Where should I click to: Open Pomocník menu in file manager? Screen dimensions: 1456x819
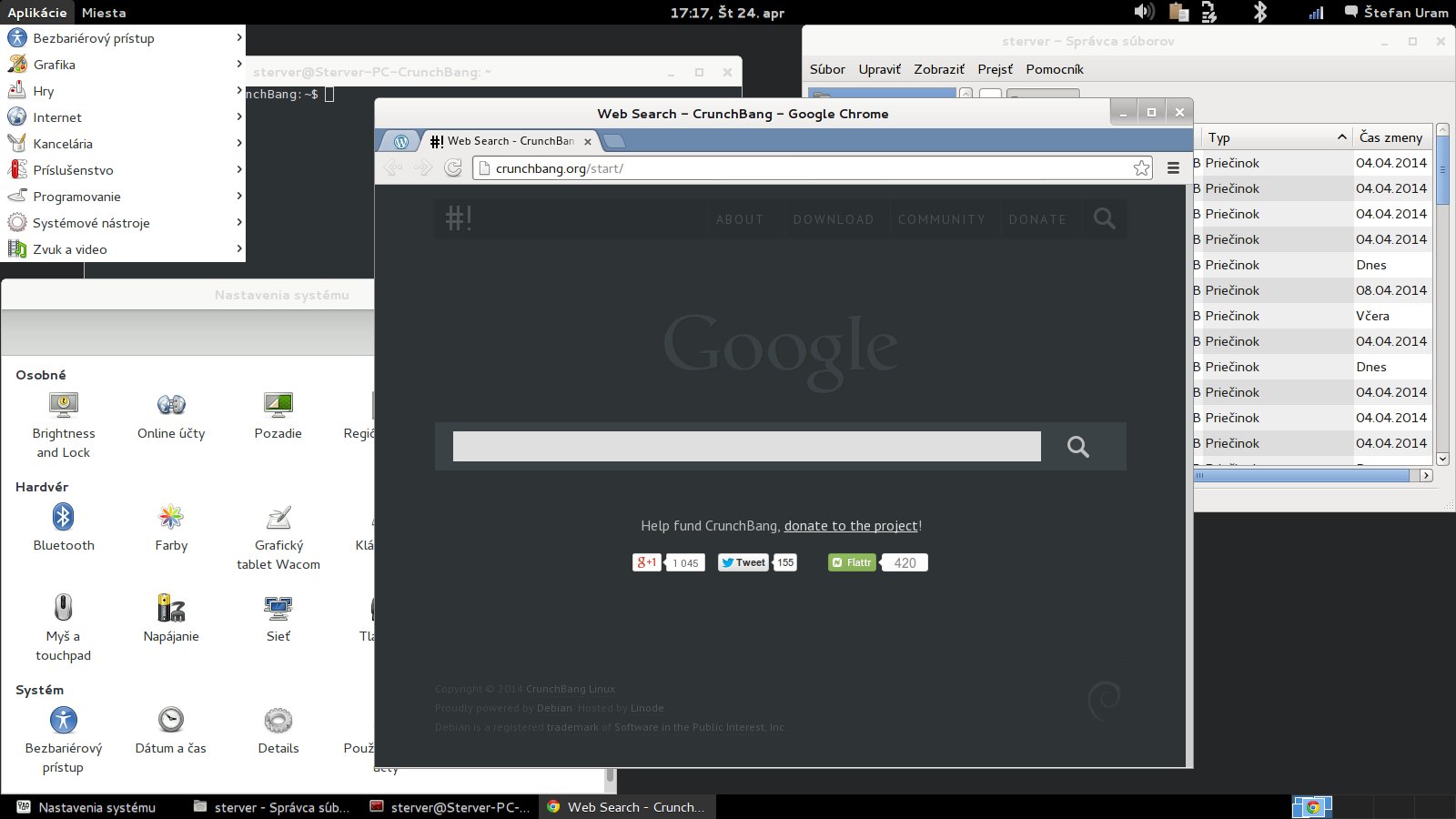[x=1055, y=69]
